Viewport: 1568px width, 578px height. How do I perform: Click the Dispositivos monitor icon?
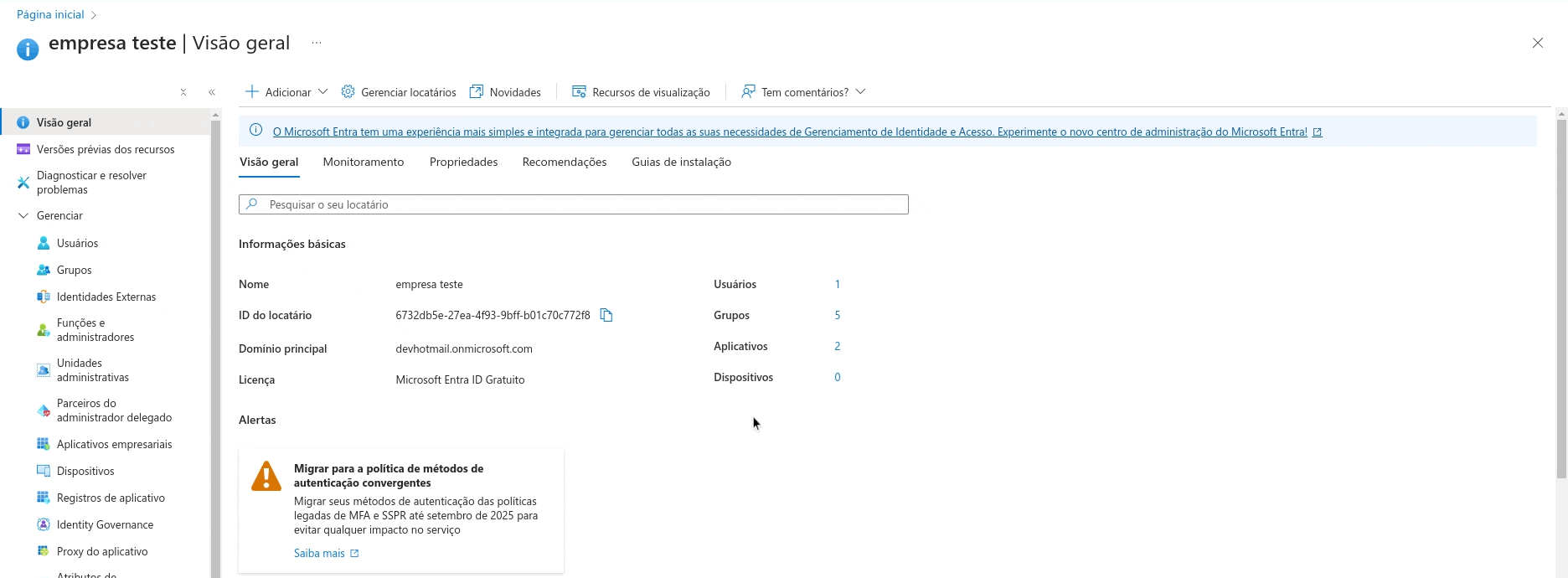[x=44, y=471]
